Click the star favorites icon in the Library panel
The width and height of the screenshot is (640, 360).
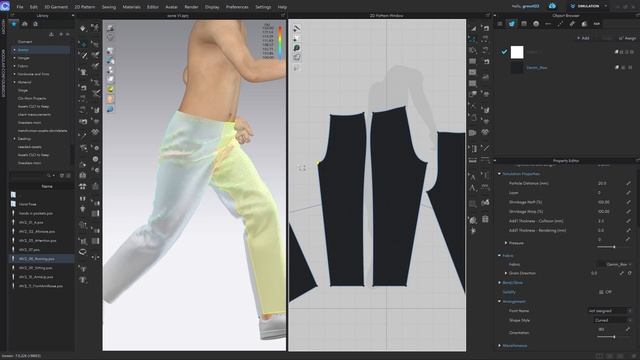(x=14, y=24)
